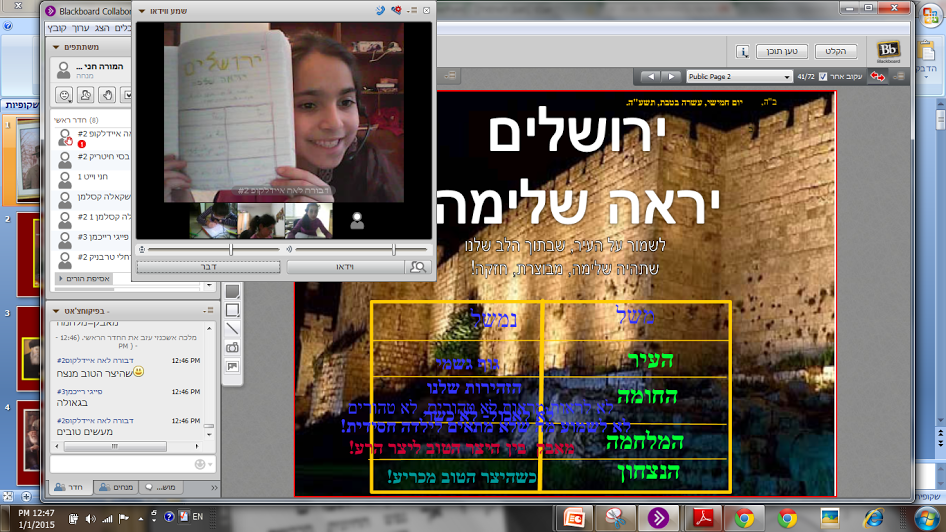Open the קובץ file menu
This screenshot has height=532, width=946.
click(x=56, y=28)
